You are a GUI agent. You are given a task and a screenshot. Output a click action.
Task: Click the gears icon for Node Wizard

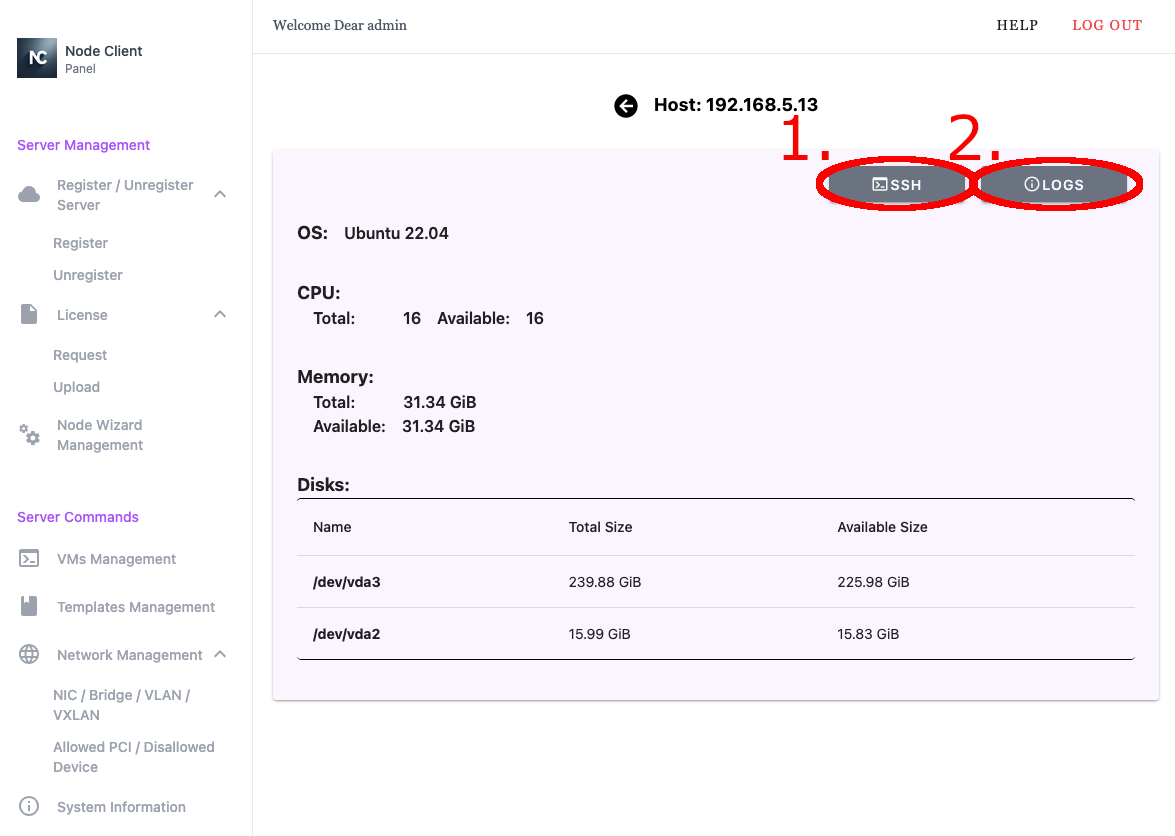coord(30,435)
